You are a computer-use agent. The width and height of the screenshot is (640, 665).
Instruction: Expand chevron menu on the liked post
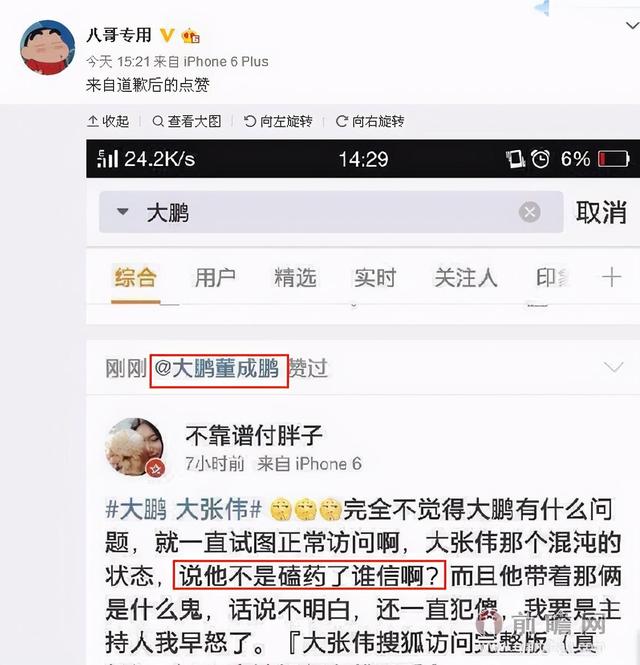click(613, 367)
